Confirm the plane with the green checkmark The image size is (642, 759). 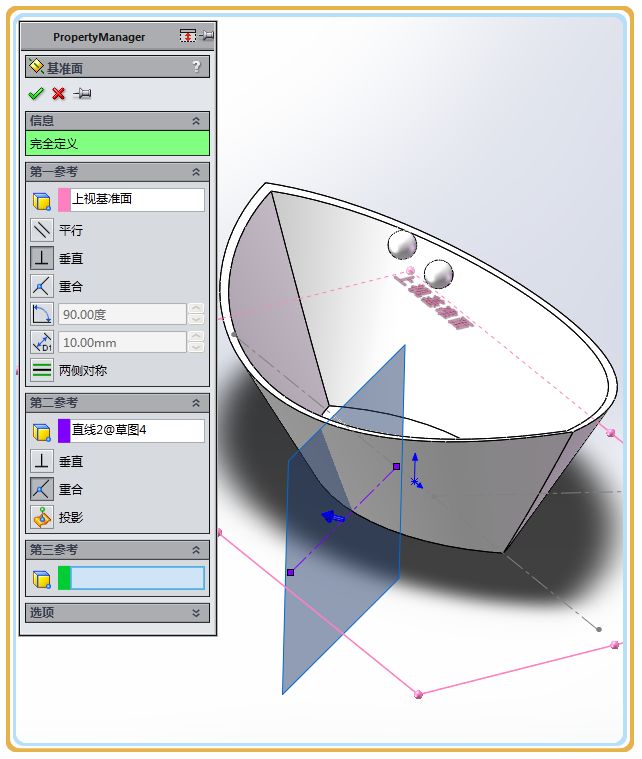pyautogui.click(x=36, y=93)
